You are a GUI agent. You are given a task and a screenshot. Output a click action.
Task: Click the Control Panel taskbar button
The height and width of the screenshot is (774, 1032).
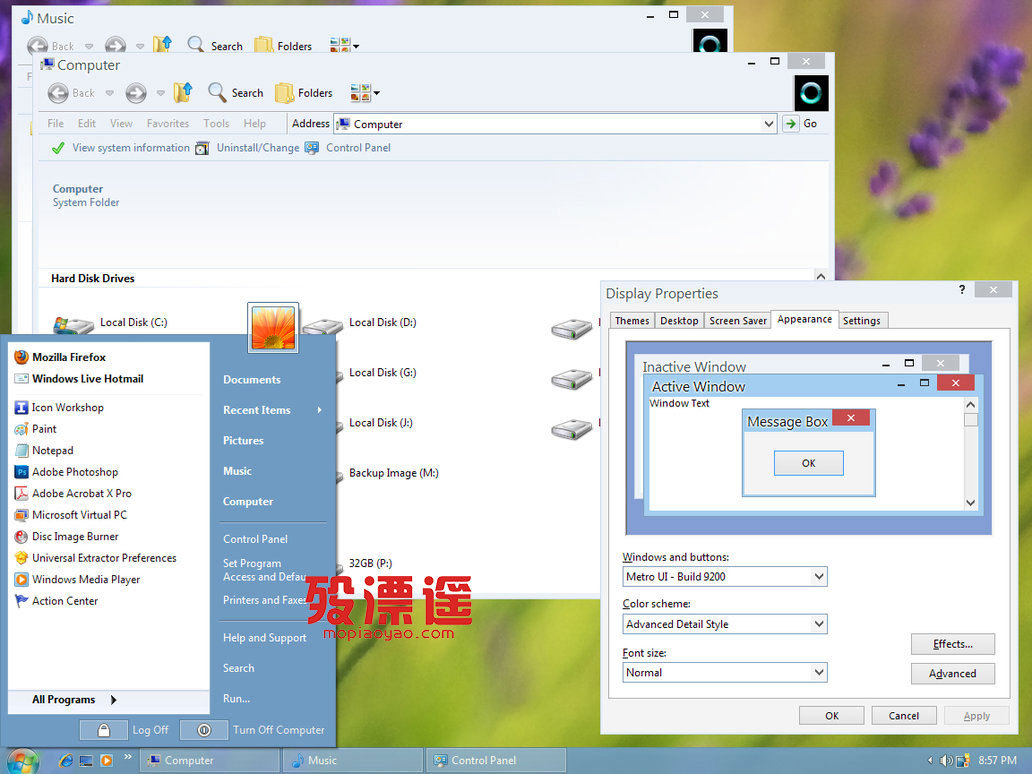coord(495,761)
